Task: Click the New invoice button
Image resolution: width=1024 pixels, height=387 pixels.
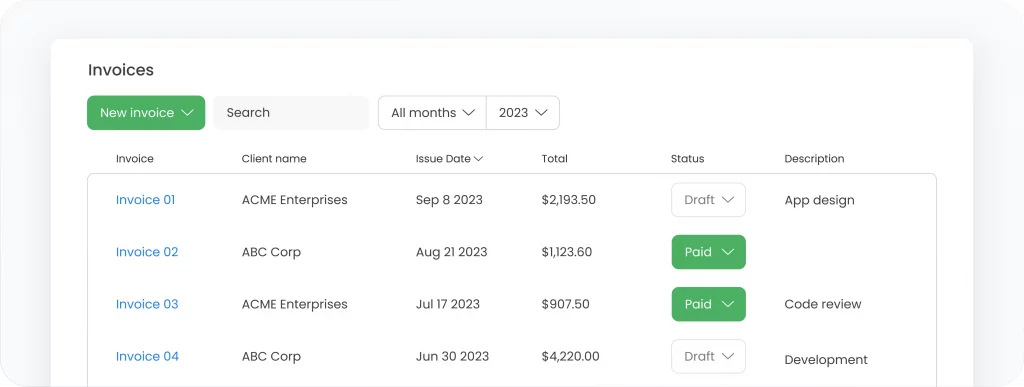Action: coord(146,113)
